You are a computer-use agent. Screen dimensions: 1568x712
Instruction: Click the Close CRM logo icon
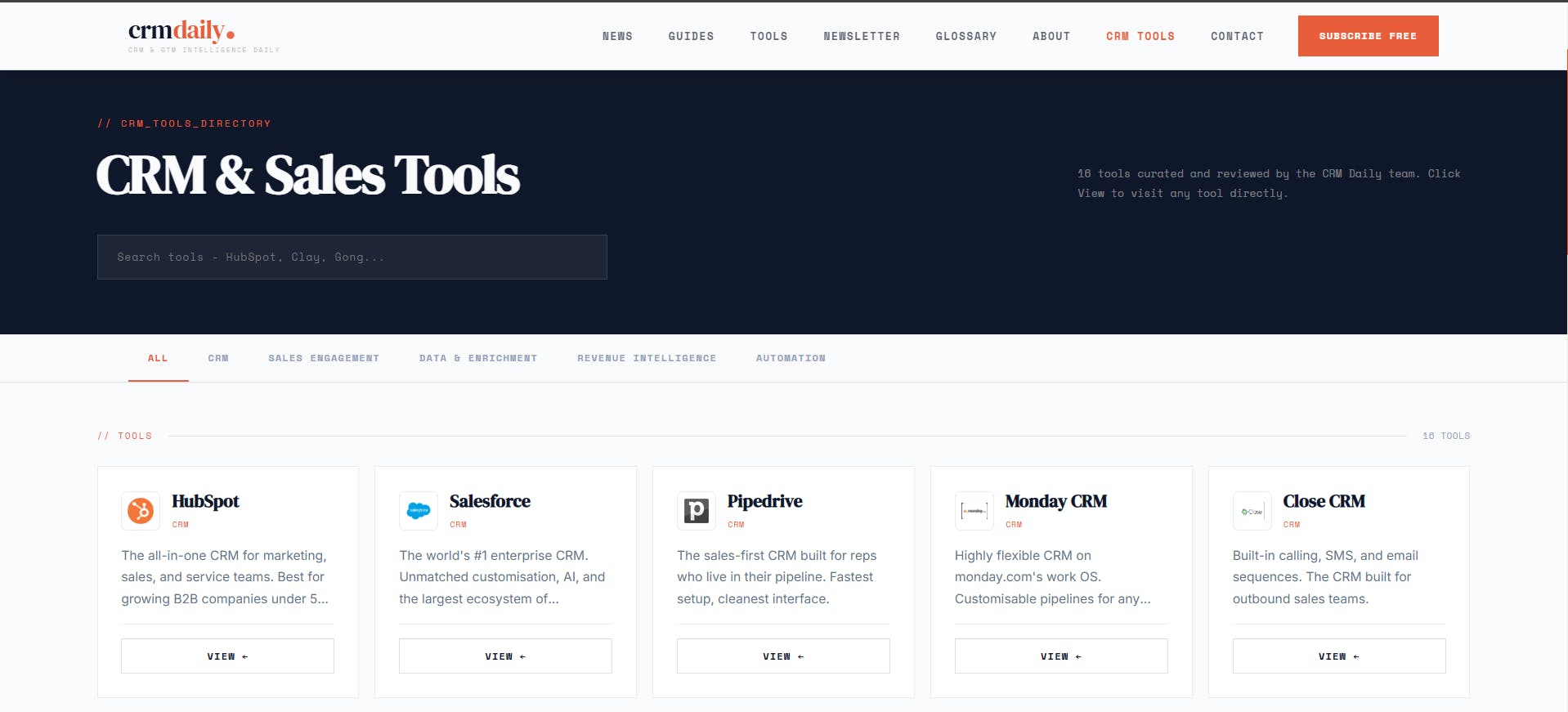point(1252,511)
